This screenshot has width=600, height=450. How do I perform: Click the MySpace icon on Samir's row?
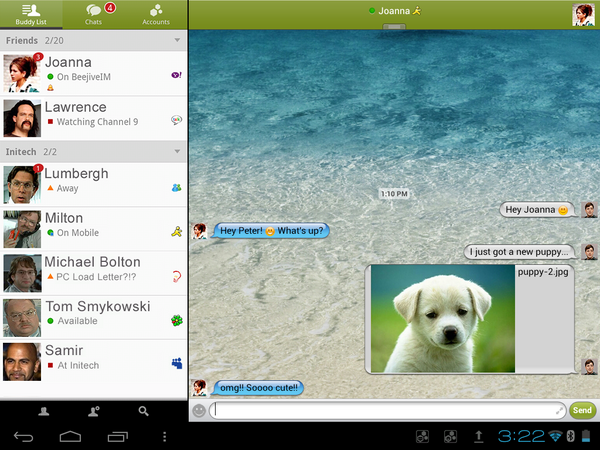point(177,363)
